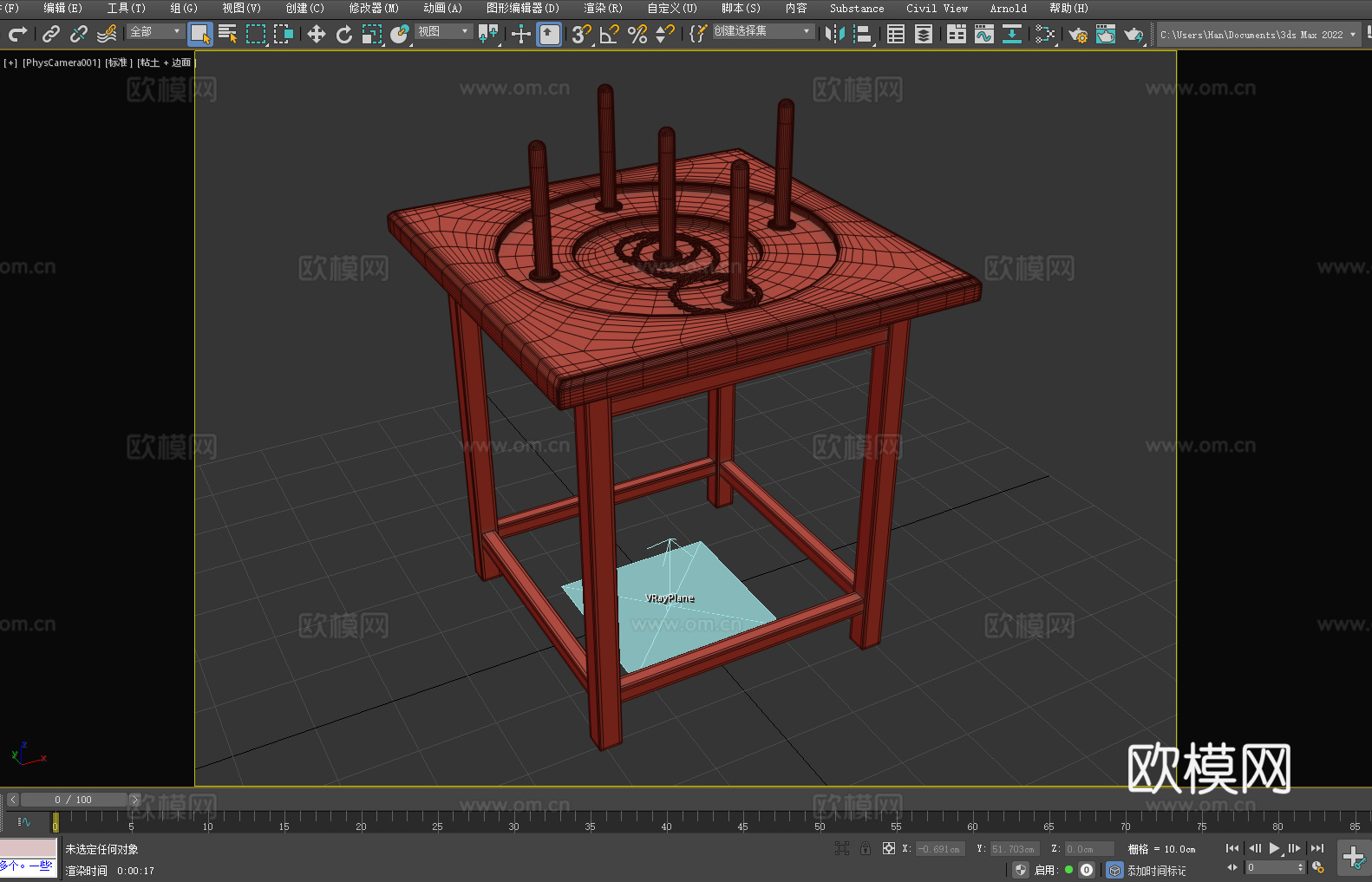Click the Select Object tool
This screenshot has width=1372, height=882.
point(200,35)
